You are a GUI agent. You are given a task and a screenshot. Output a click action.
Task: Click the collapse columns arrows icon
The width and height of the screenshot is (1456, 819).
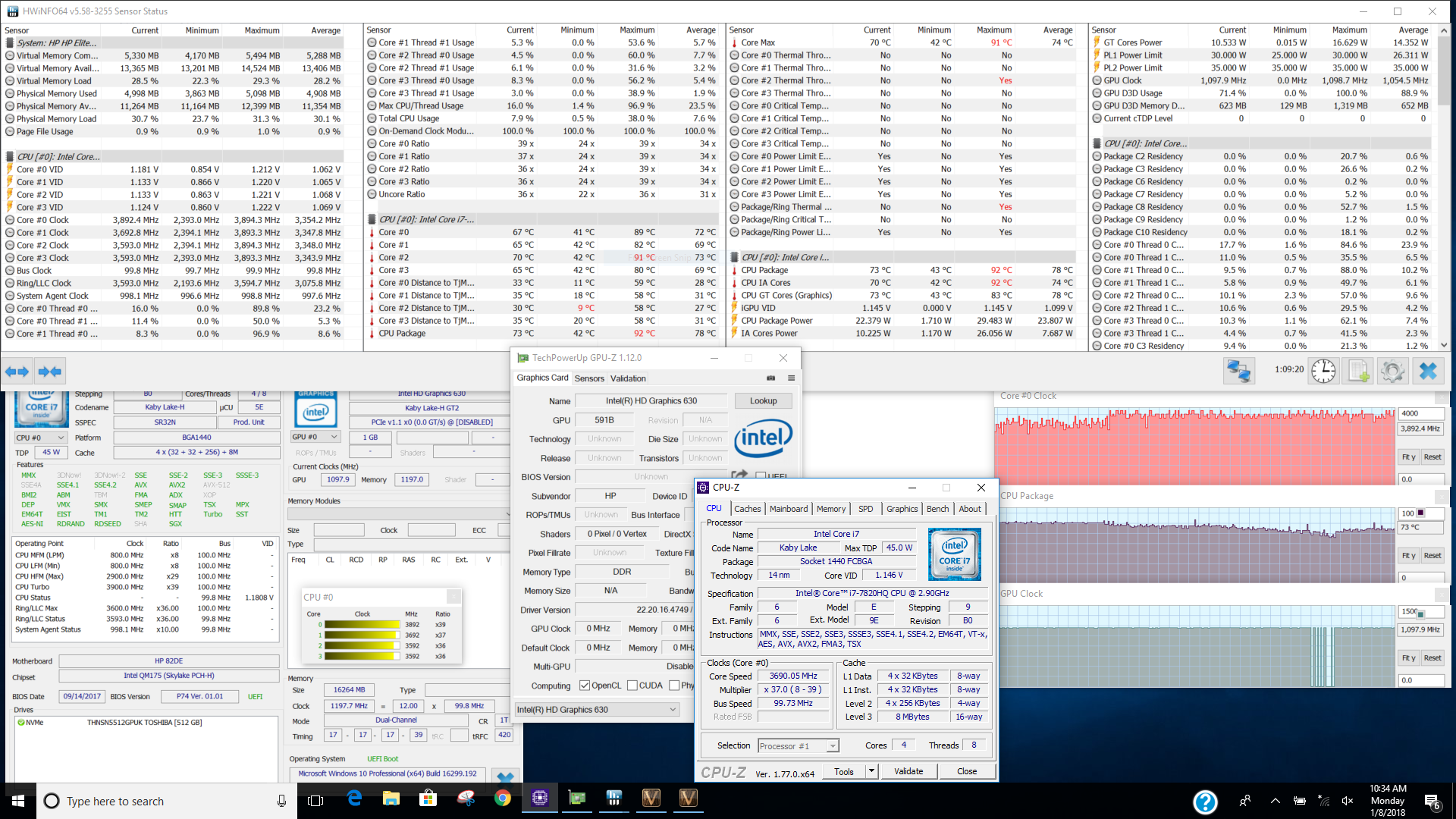(50, 371)
